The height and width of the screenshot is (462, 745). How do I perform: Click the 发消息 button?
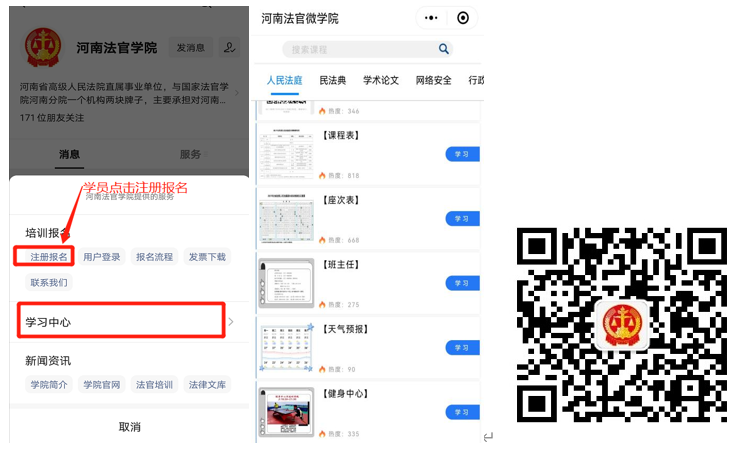pos(191,48)
